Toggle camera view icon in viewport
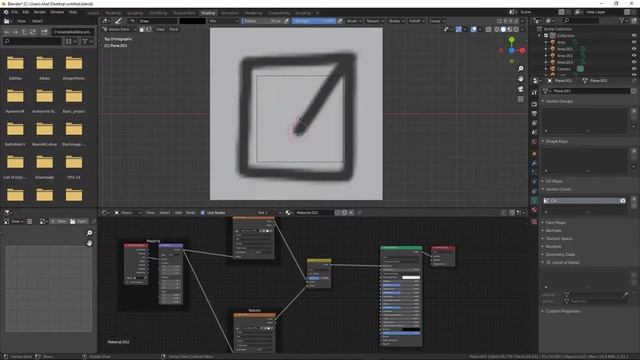Screen dimensions: 640x360 click(520, 89)
